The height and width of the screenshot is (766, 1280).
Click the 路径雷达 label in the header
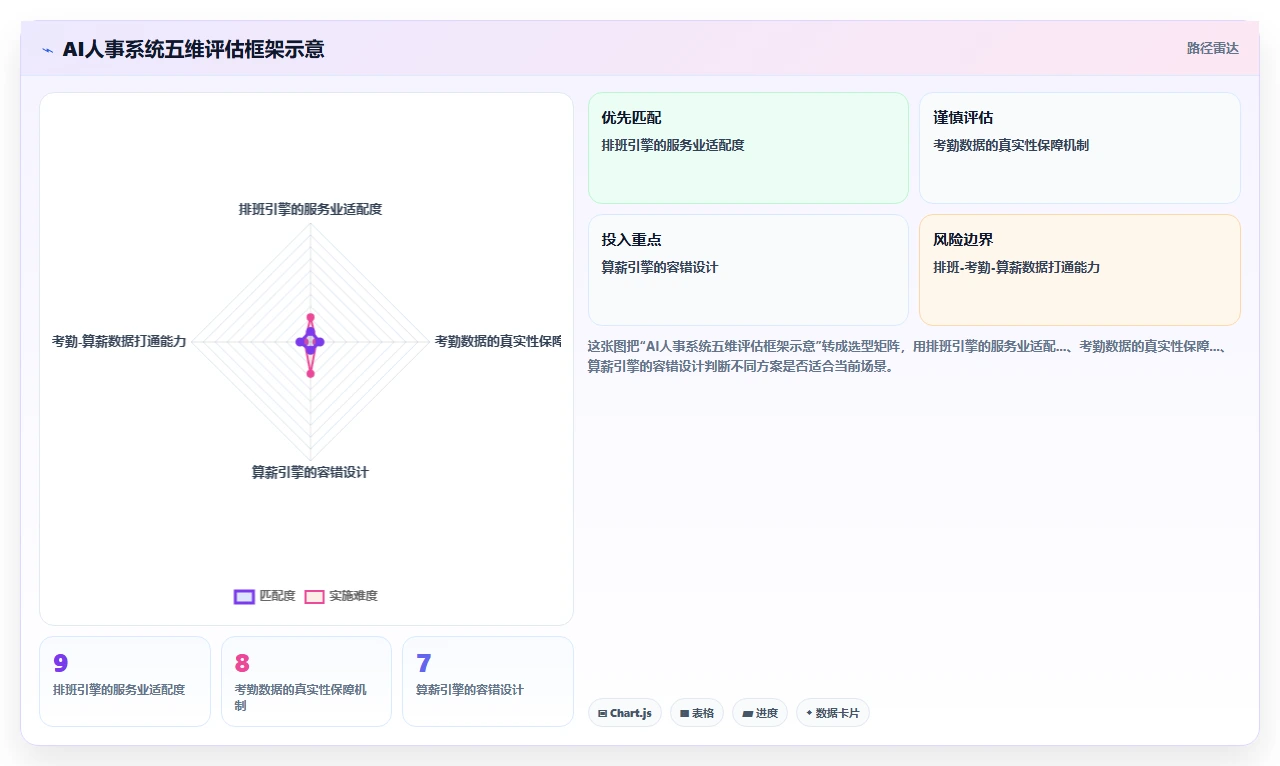point(1212,48)
